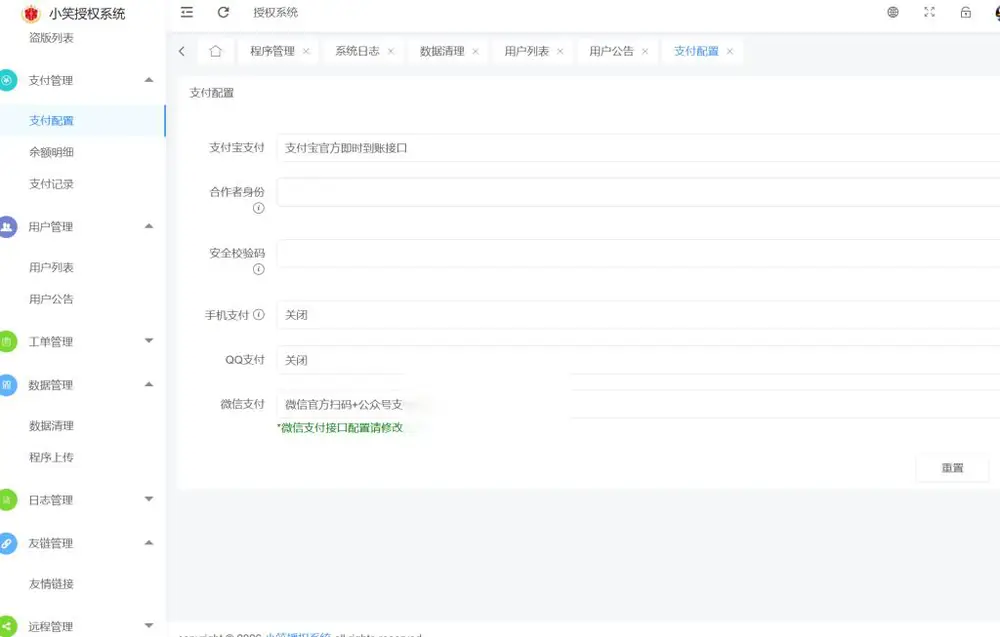Screen dimensions: 1000x637
Task: Click the 重置 reset button
Action: click(x=952, y=468)
